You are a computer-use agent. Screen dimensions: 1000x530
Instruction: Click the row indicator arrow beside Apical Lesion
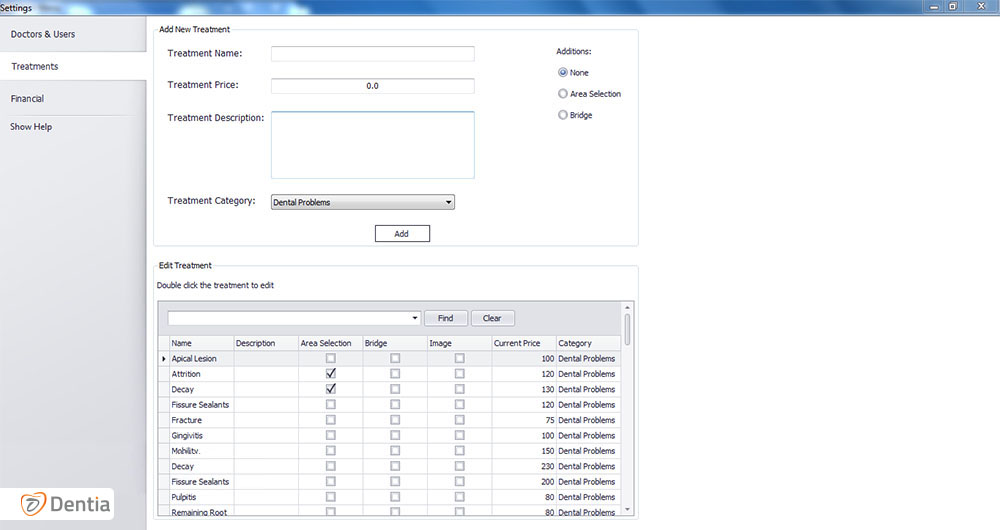coord(163,359)
